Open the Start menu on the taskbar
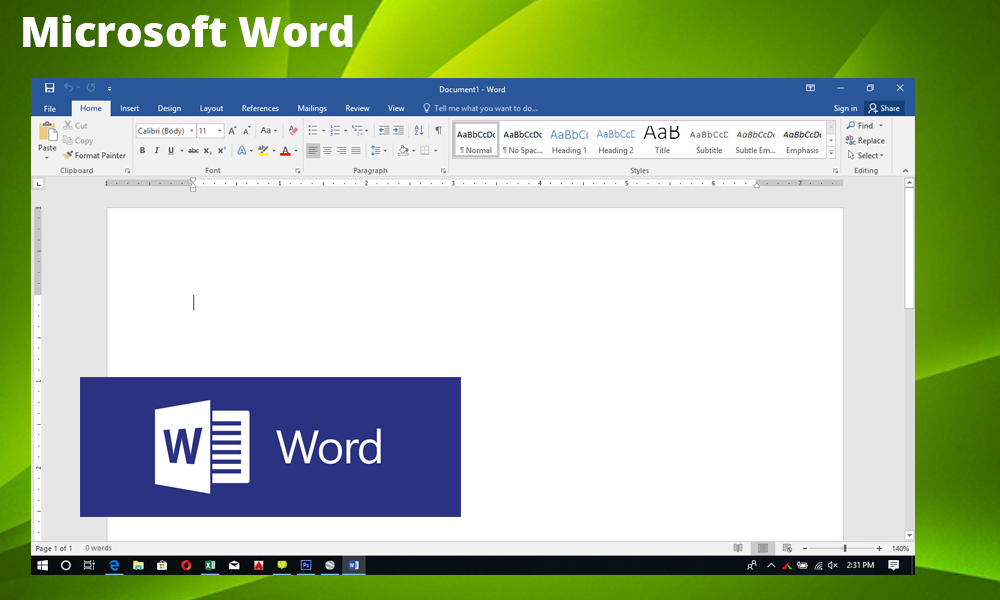This screenshot has width=1000, height=600. pos(43,565)
